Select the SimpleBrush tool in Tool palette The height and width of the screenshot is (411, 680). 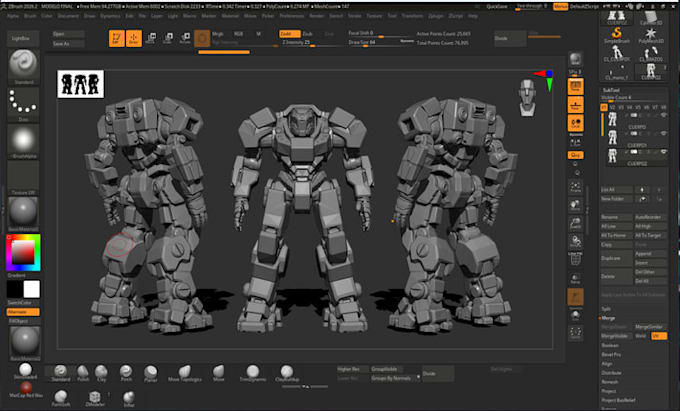[617, 35]
